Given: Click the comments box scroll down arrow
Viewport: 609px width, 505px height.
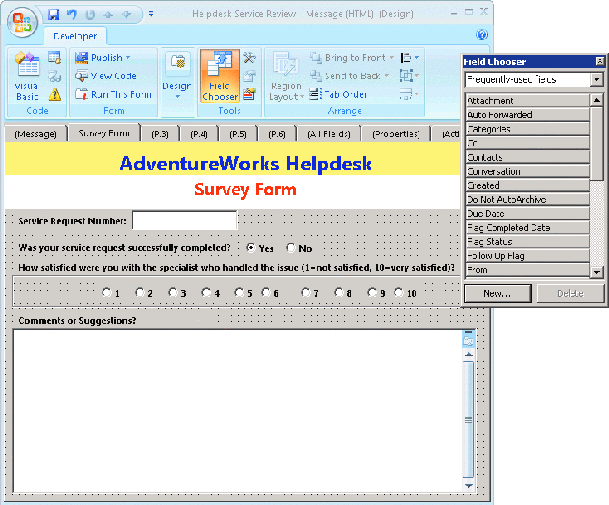Looking at the screenshot, I should pyautogui.click(x=469, y=486).
